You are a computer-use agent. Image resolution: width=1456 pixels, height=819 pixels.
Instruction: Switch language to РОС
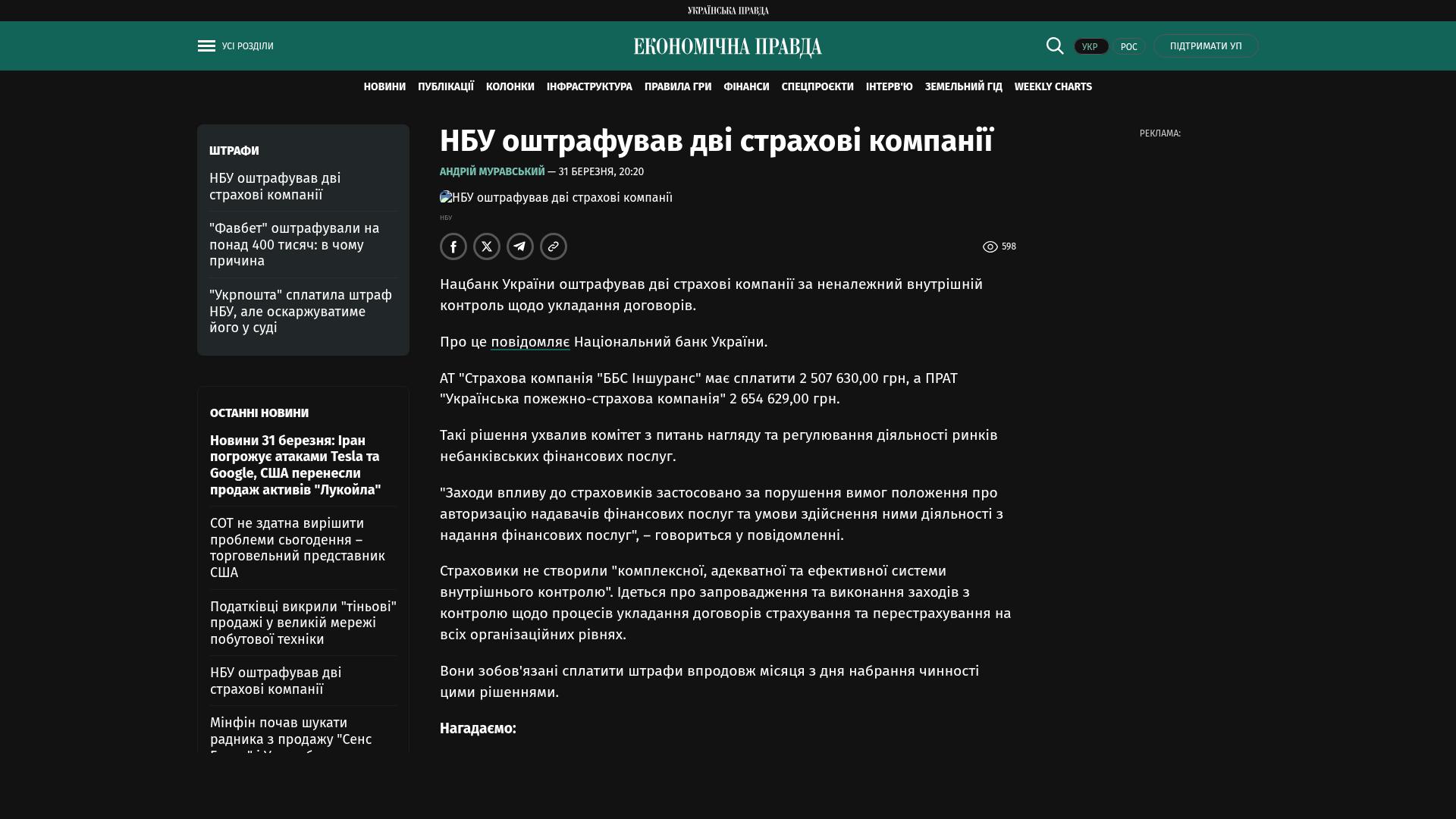[x=1128, y=47]
